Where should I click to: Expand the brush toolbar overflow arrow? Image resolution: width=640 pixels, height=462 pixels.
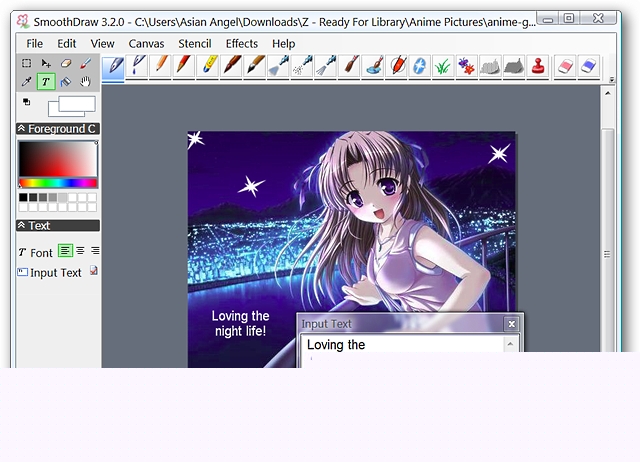tap(611, 80)
